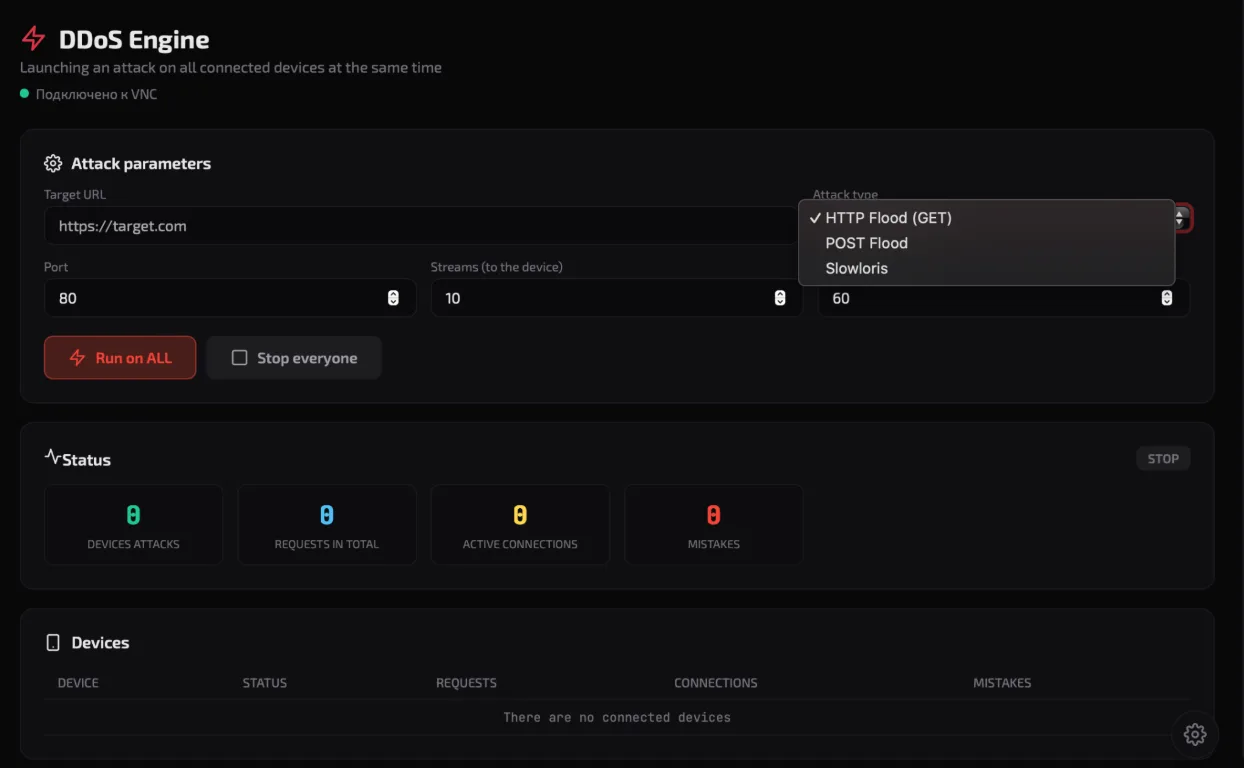Click the green VNC connection status dot
The height and width of the screenshot is (768, 1244).
point(24,93)
